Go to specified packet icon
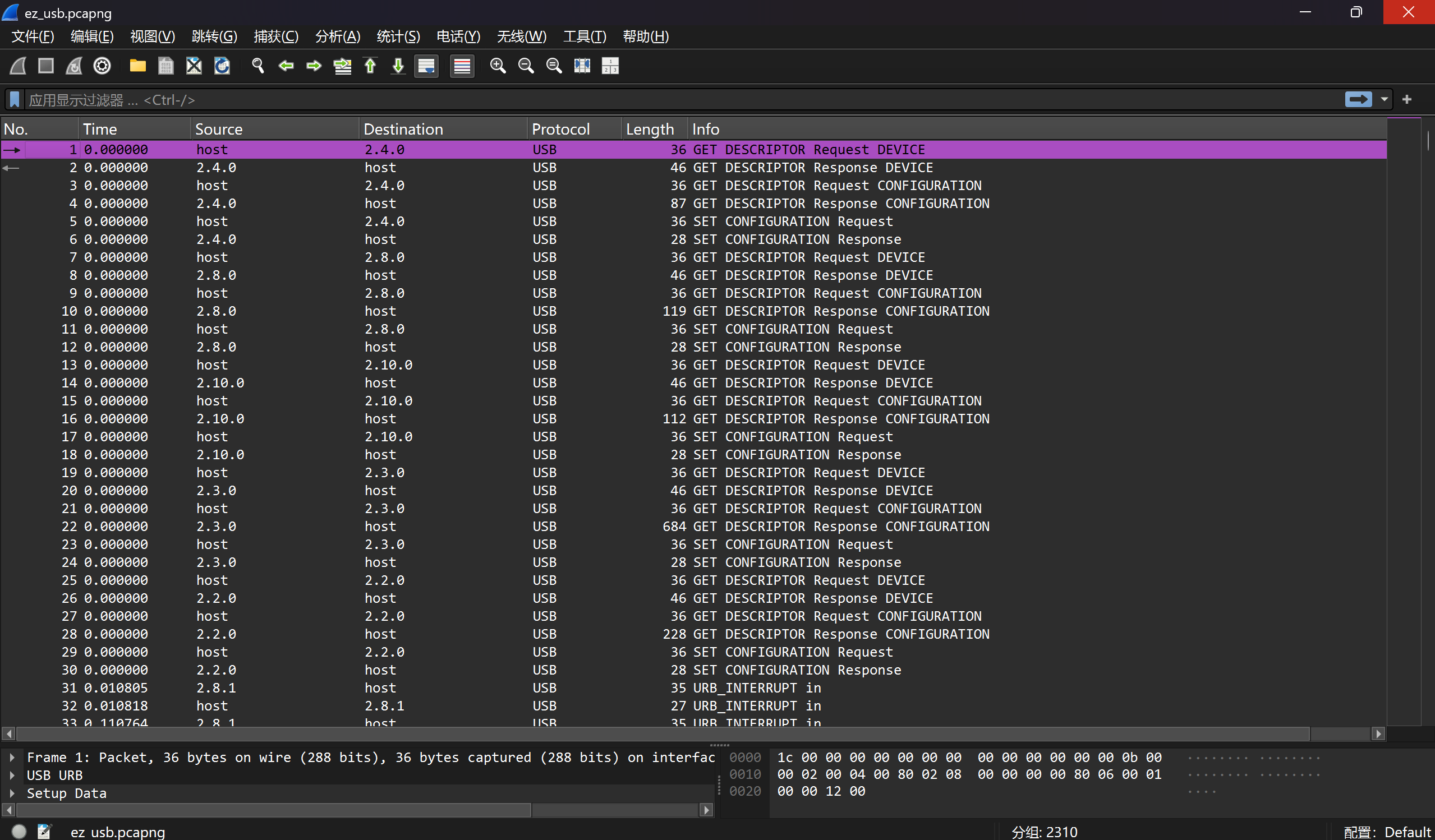This screenshot has height=840, width=1435. [x=342, y=66]
